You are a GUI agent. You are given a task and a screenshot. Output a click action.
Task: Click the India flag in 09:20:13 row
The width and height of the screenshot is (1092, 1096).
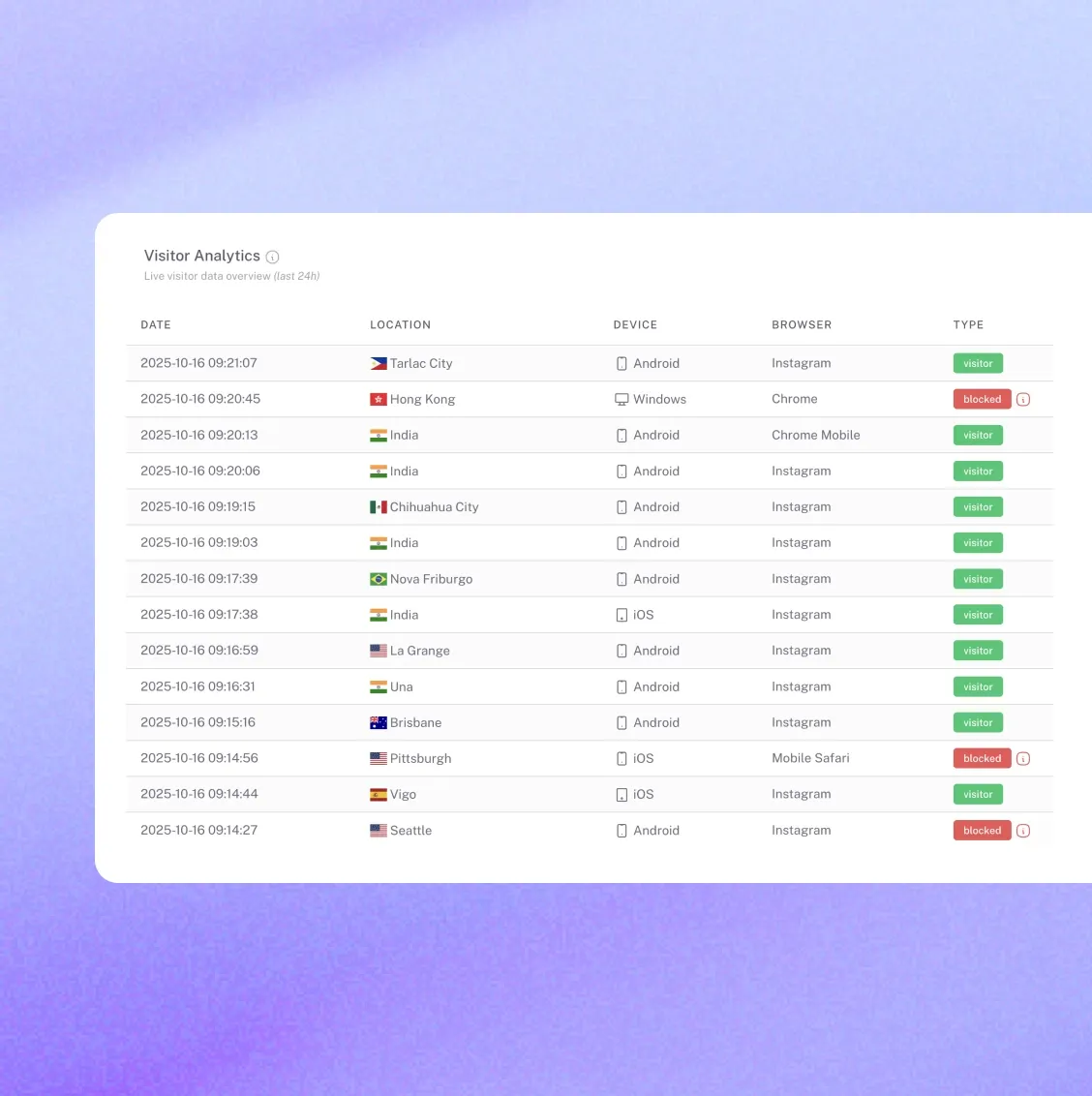[379, 435]
